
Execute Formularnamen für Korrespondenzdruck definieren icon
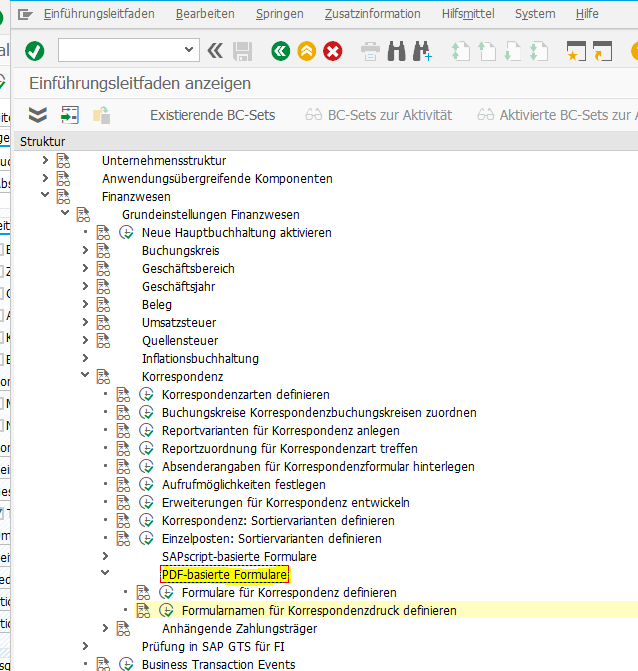tap(166, 610)
